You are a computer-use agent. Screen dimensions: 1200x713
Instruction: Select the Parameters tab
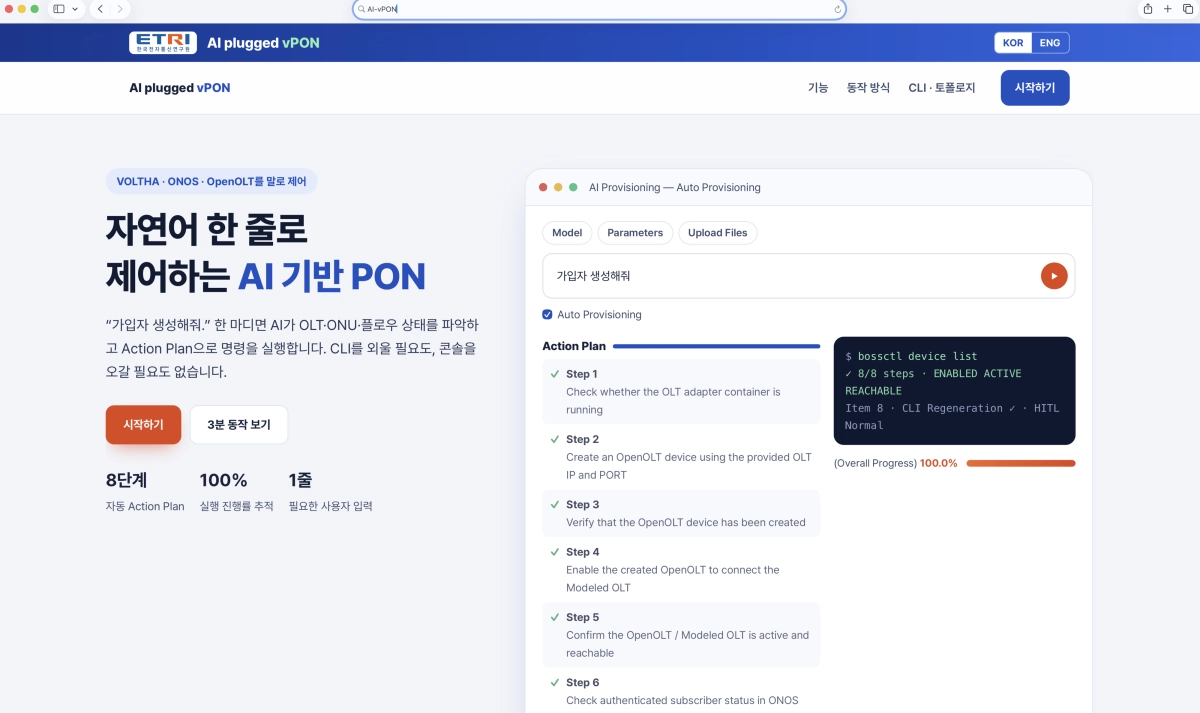pos(635,233)
